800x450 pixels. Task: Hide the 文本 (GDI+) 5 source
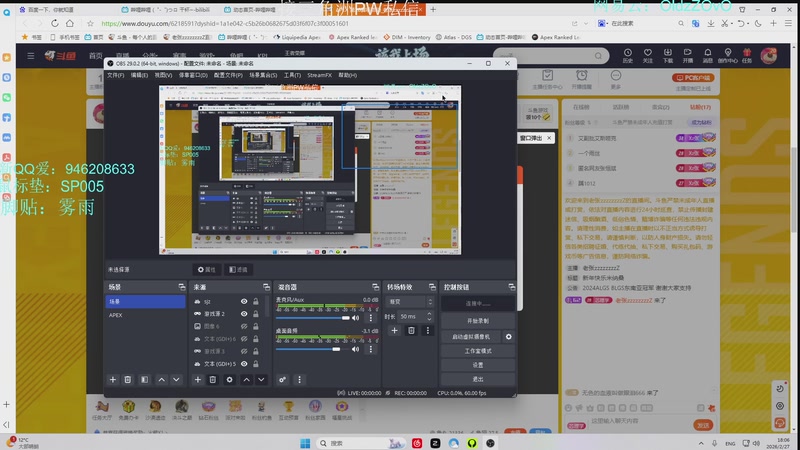pos(244,364)
